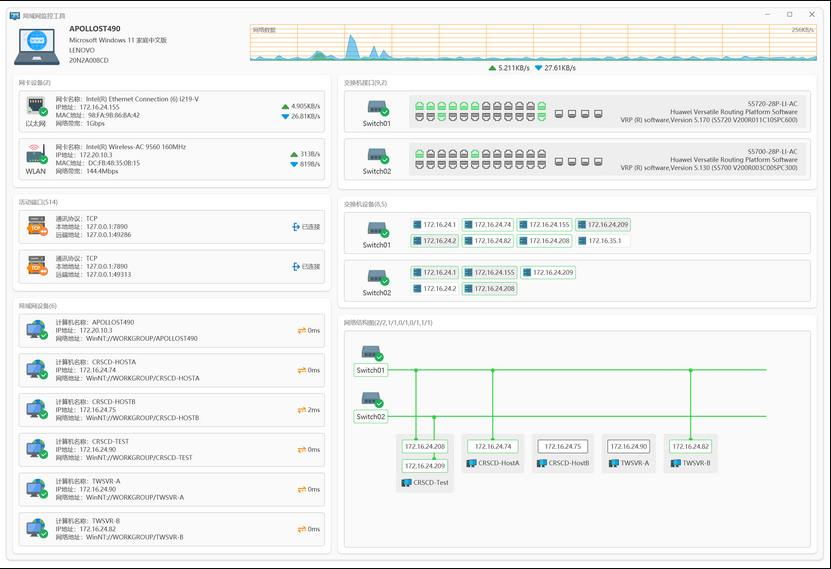Select 172.16.24.209 under Switch01 devices

coord(603,225)
